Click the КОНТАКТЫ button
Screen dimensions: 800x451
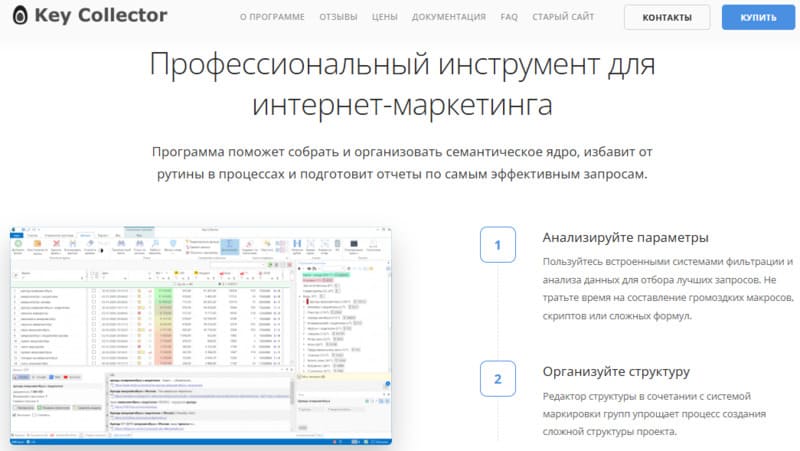click(667, 17)
